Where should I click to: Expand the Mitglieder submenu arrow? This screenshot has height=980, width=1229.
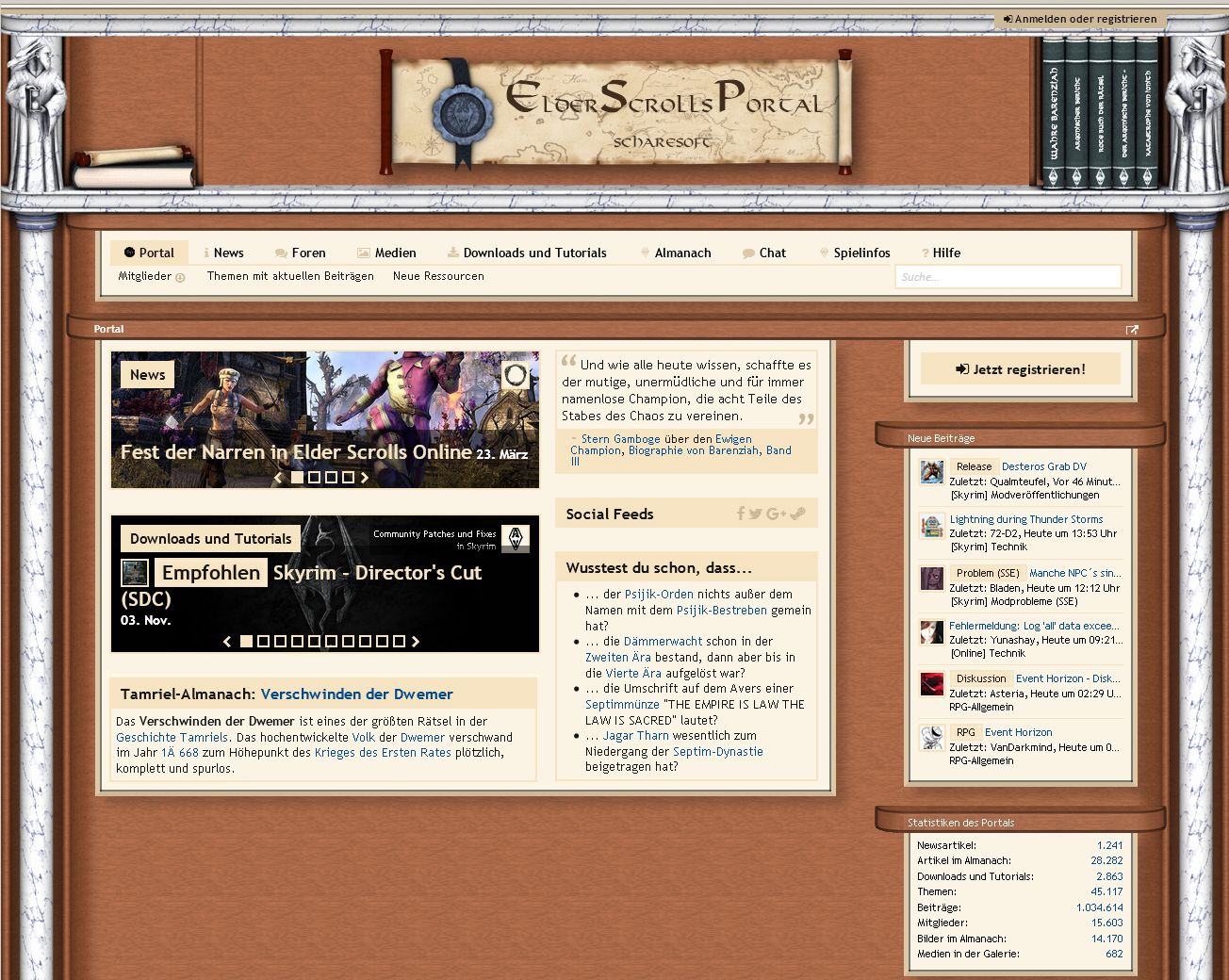(180, 277)
